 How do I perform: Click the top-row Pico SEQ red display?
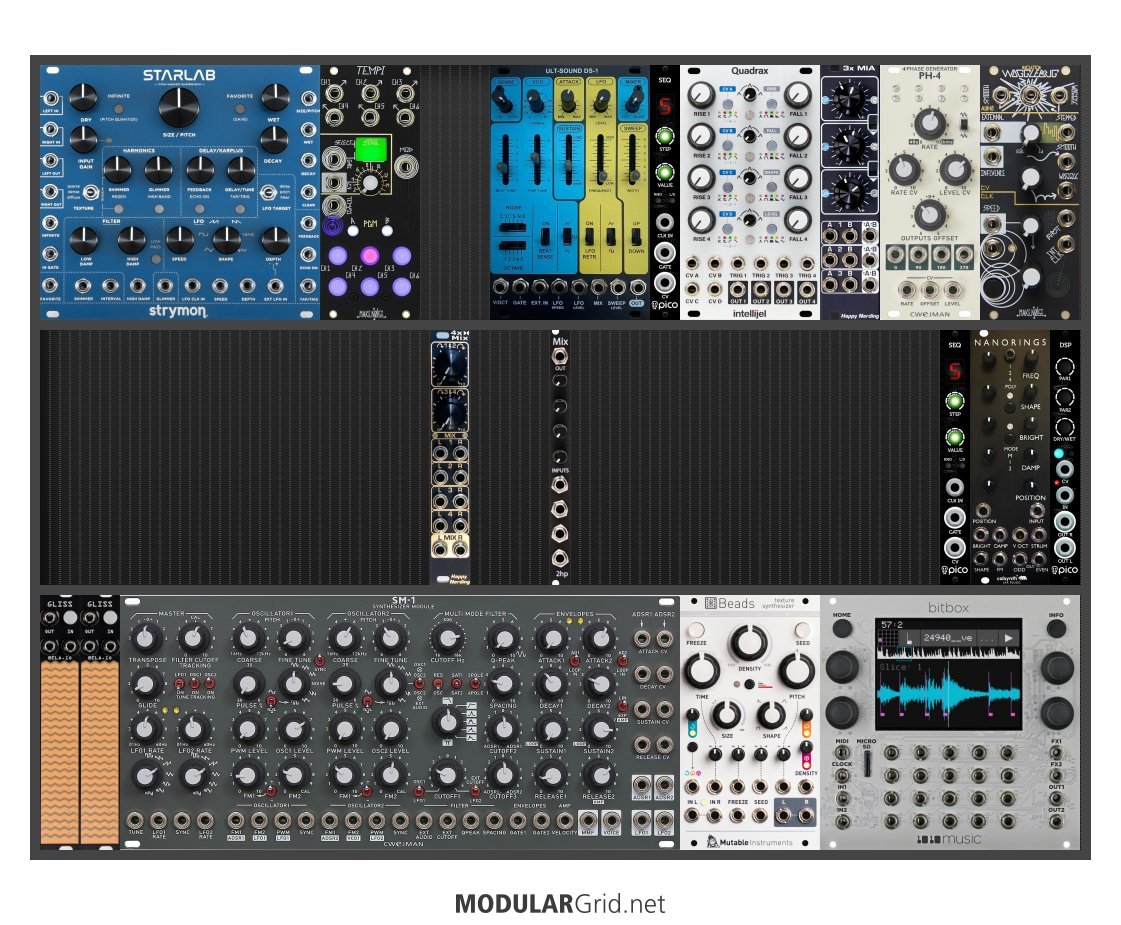tap(665, 107)
